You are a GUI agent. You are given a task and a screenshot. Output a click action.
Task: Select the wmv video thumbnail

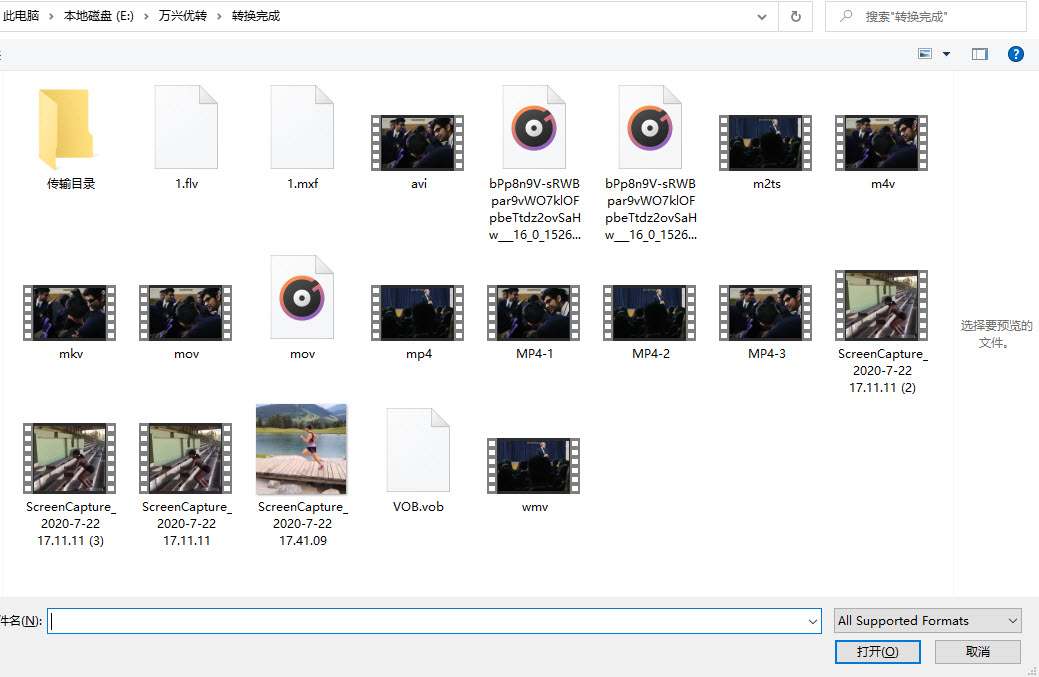[x=534, y=467]
